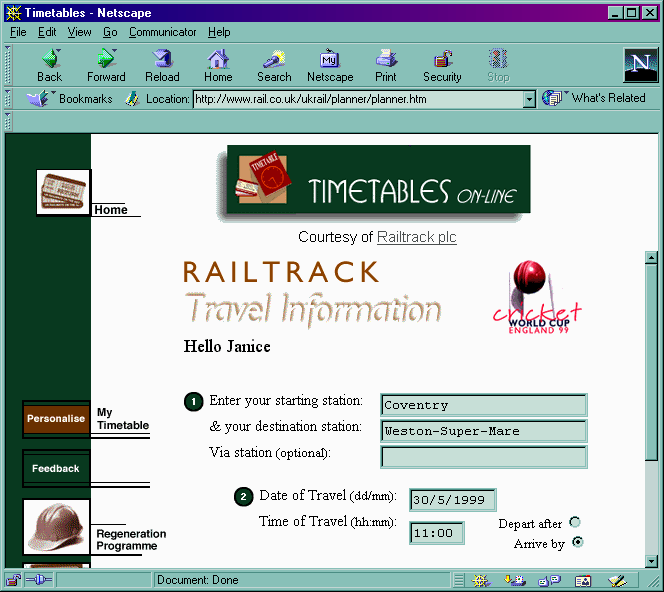This screenshot has height=592, width=664.
Task: Open the View menu
Action: [x=80, y=32]
